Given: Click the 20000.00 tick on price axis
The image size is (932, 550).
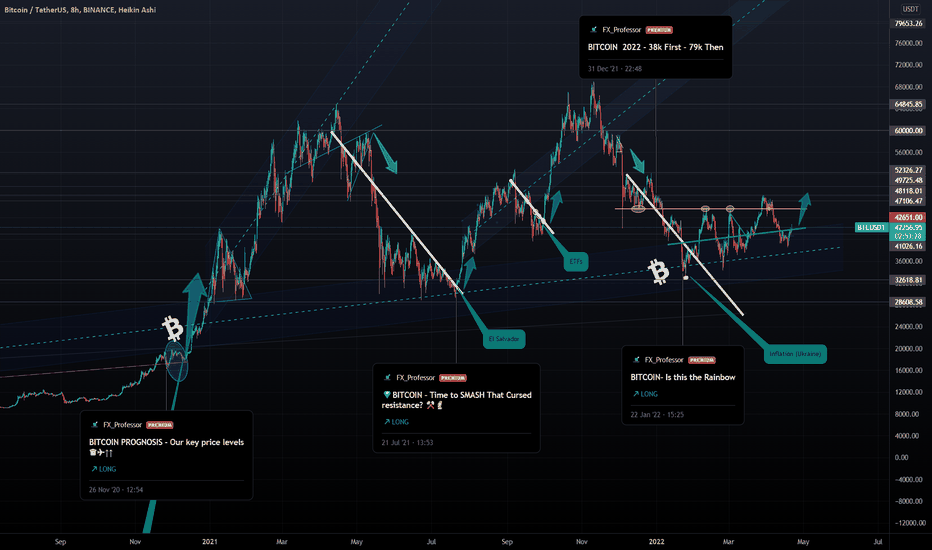Looking at the screenshot, I should 908,349.
